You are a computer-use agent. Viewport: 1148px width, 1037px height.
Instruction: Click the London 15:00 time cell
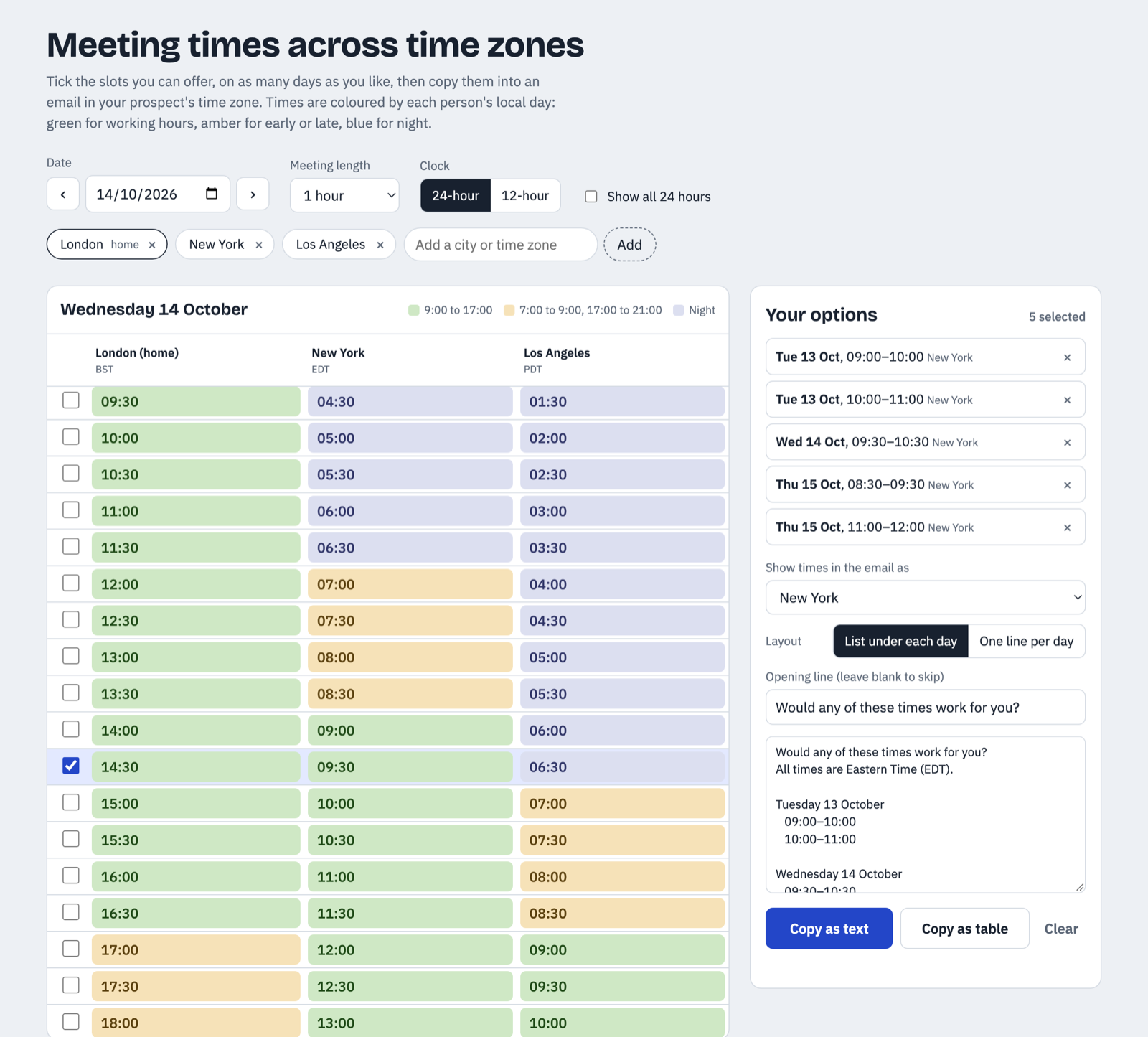[196, 803]
